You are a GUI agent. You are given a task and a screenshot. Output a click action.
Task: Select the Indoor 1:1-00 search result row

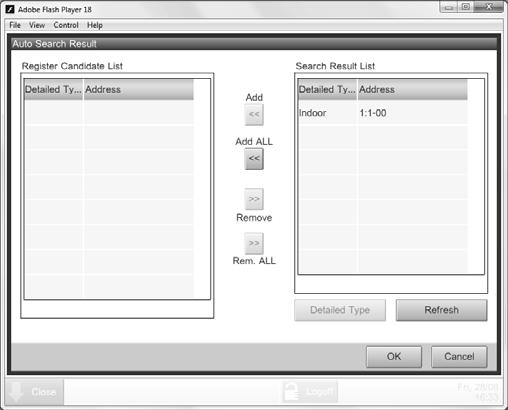tap(383, 113)
